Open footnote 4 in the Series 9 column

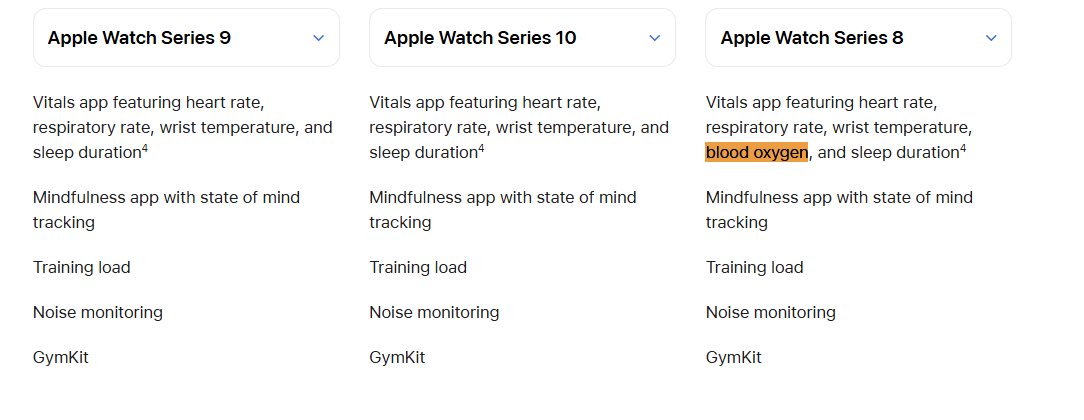145,148
